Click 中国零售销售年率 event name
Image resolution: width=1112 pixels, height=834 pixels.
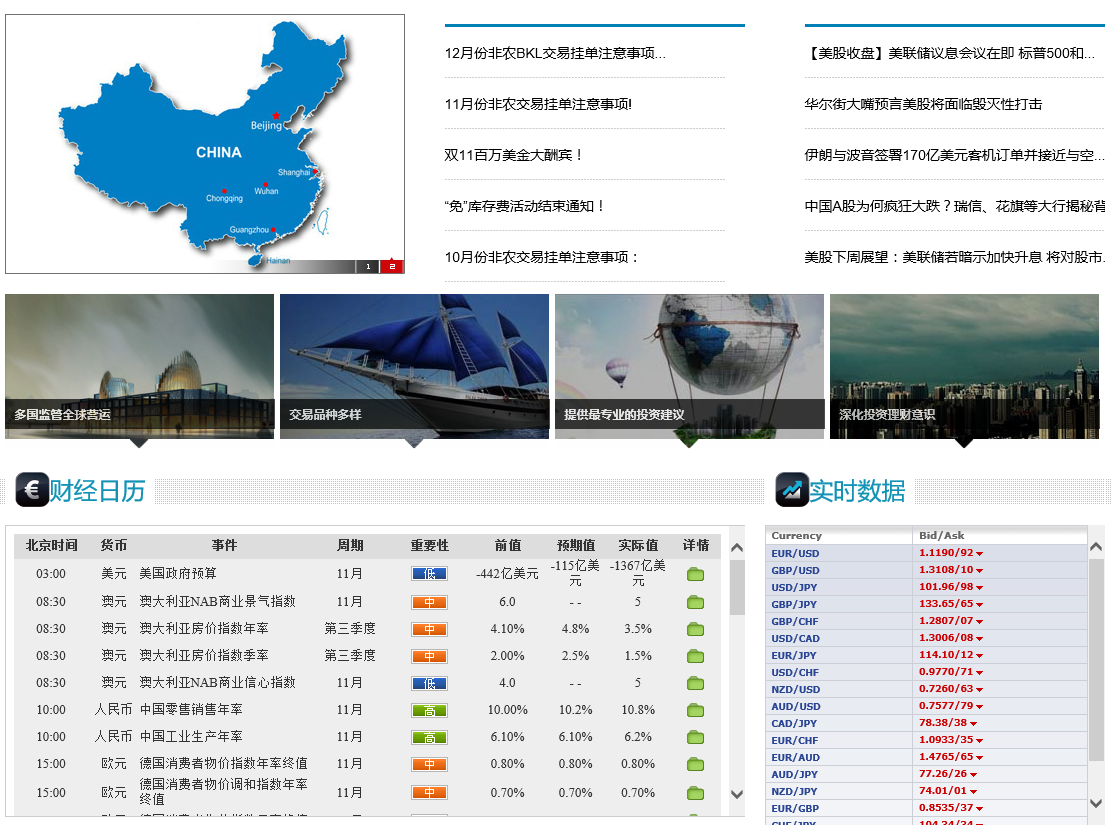click(191, 710)
